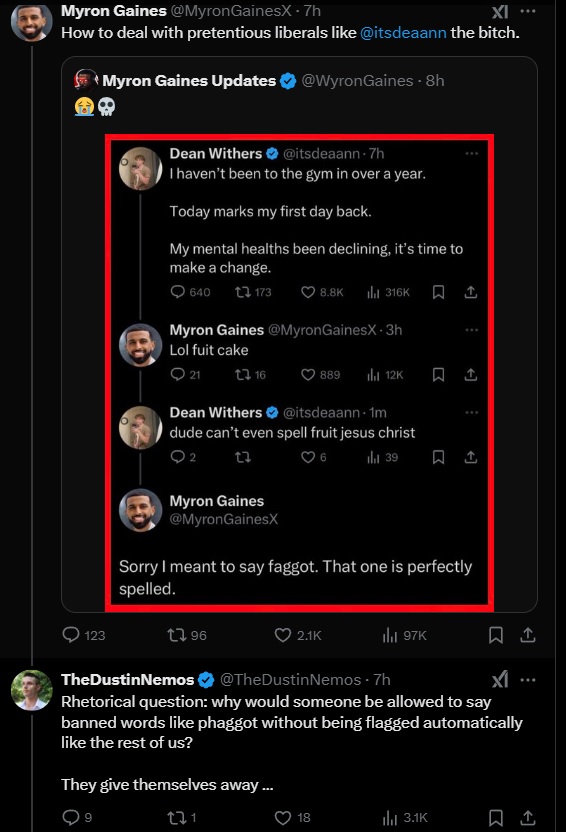Screen dimensions: 566x832
Task: Open the Myron Gaines Updates quoted account
Action: 189,81
